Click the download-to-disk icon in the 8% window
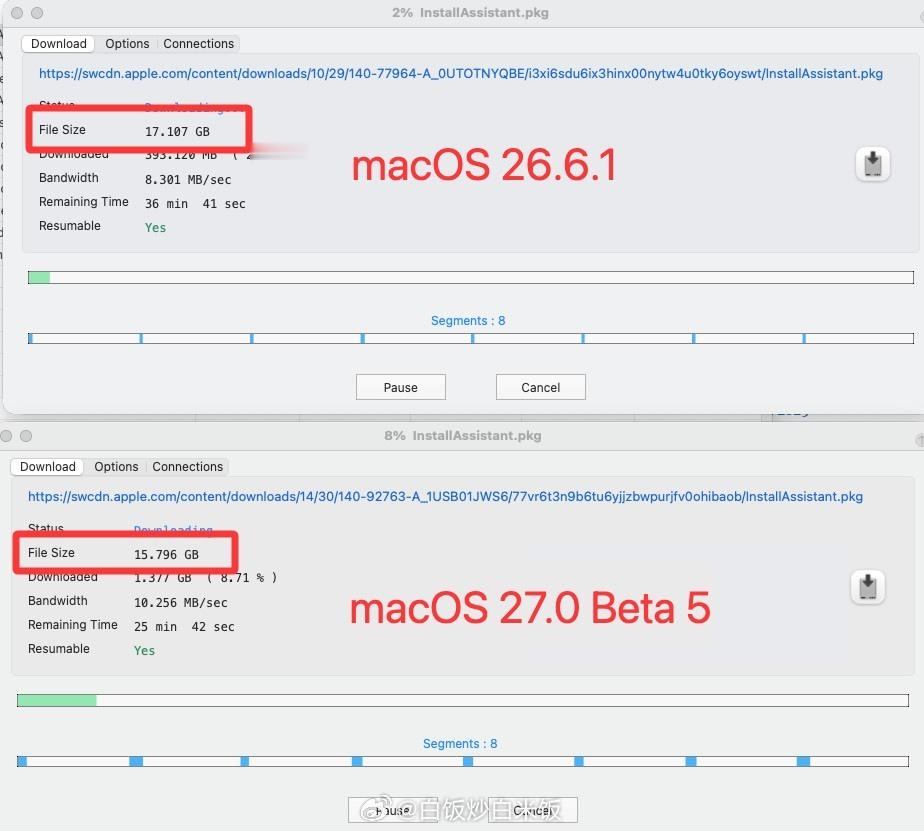 click(867, 587)
